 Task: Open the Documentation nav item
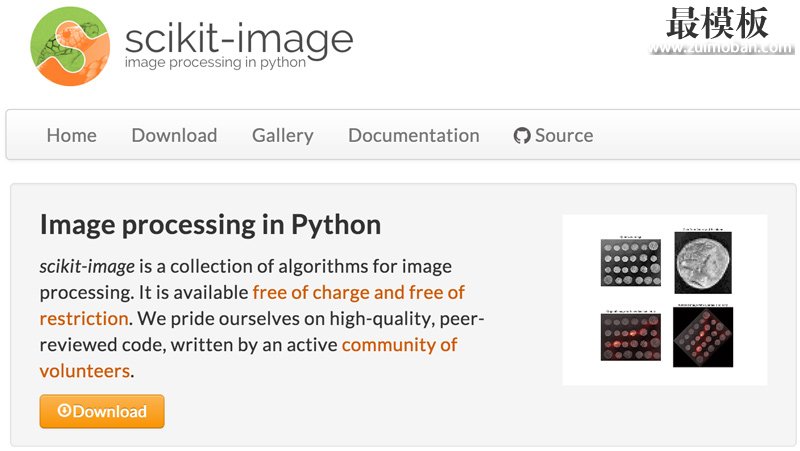pos(414,136)
